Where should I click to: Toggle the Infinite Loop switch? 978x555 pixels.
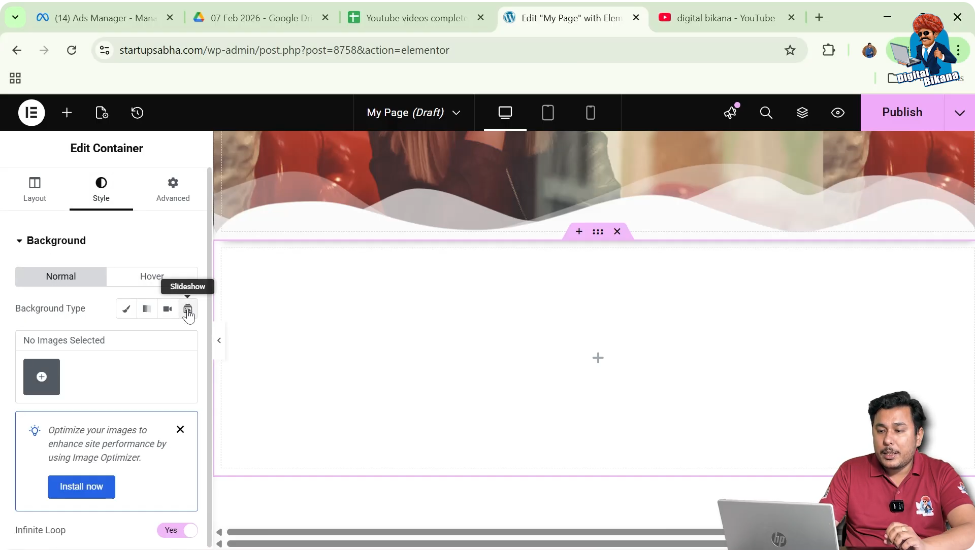point(177,530)
